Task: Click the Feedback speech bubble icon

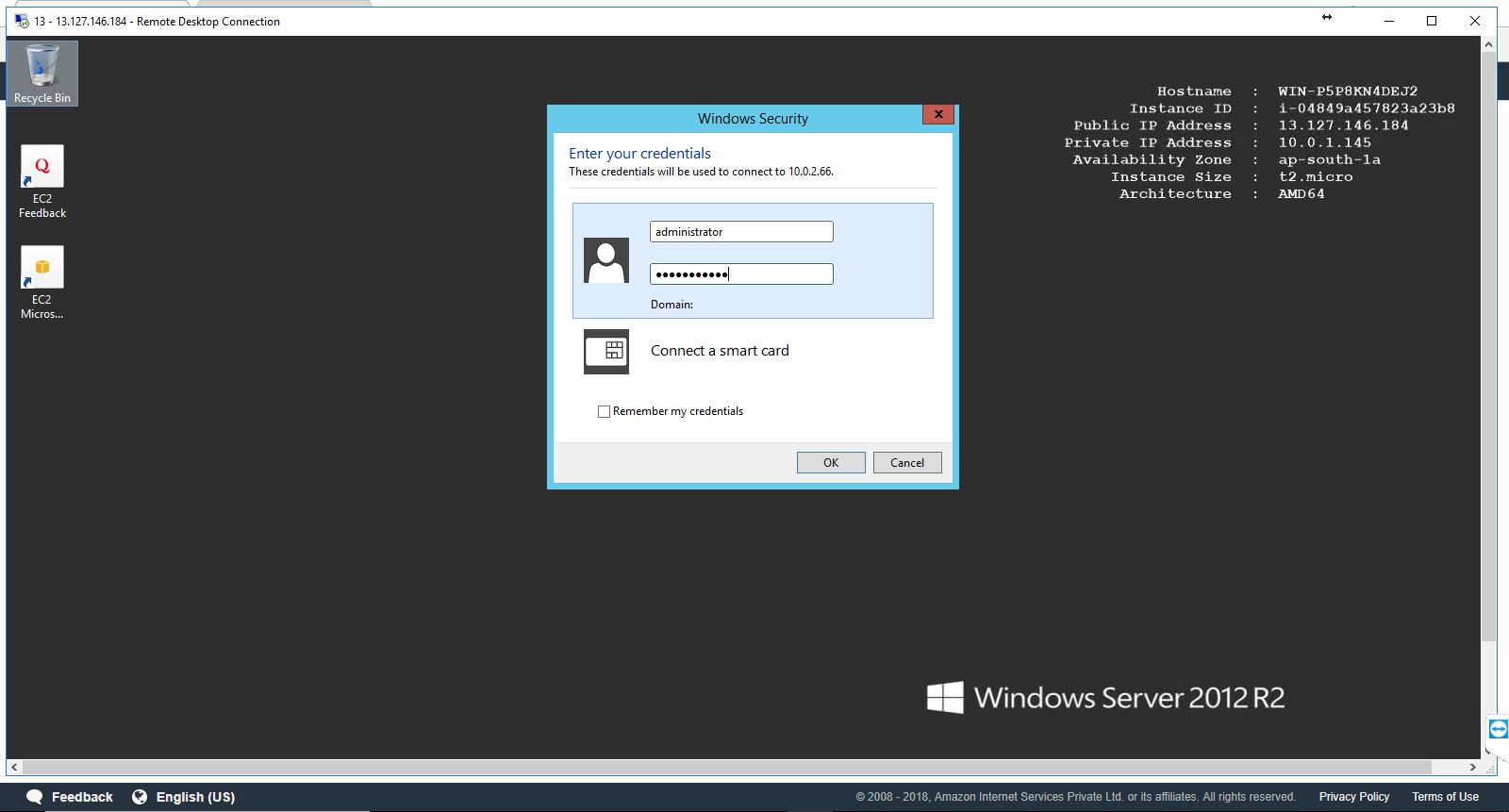Action: coord(35,797)
